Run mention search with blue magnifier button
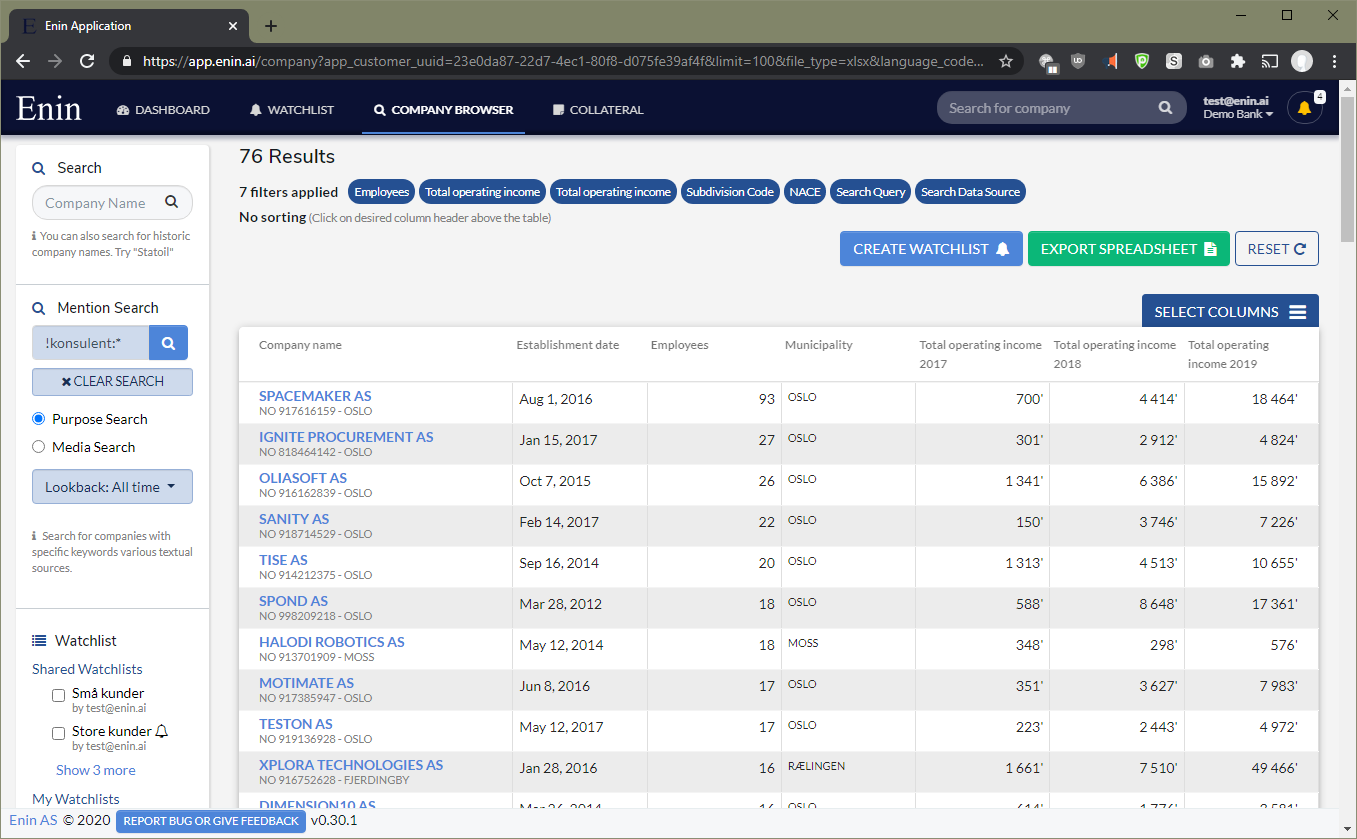Viewport: 1357px width, 839px height. 168,343
